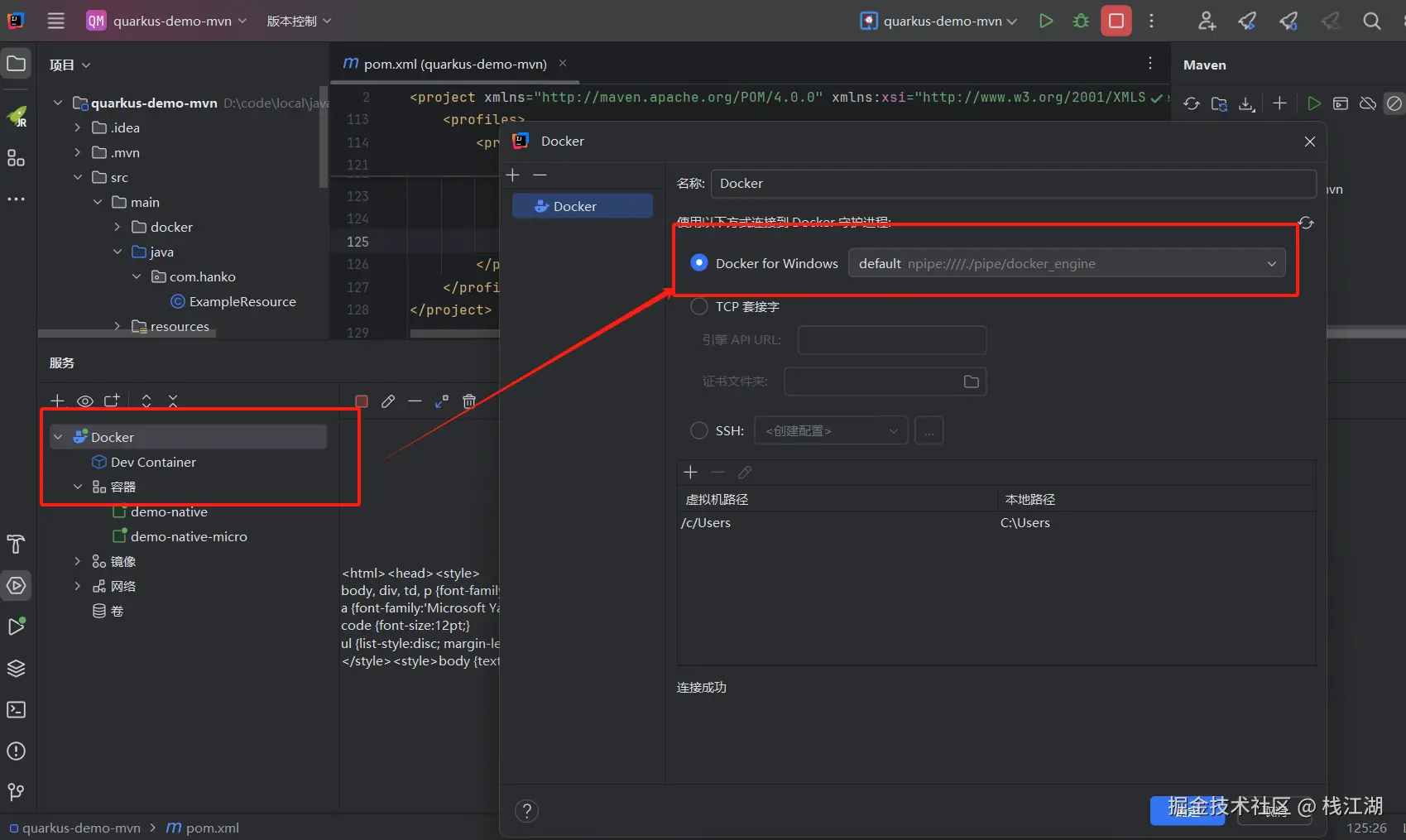Open the Build hammer tool window
The height and width of the screenshot is (840, 1406).
pos(17,544)
